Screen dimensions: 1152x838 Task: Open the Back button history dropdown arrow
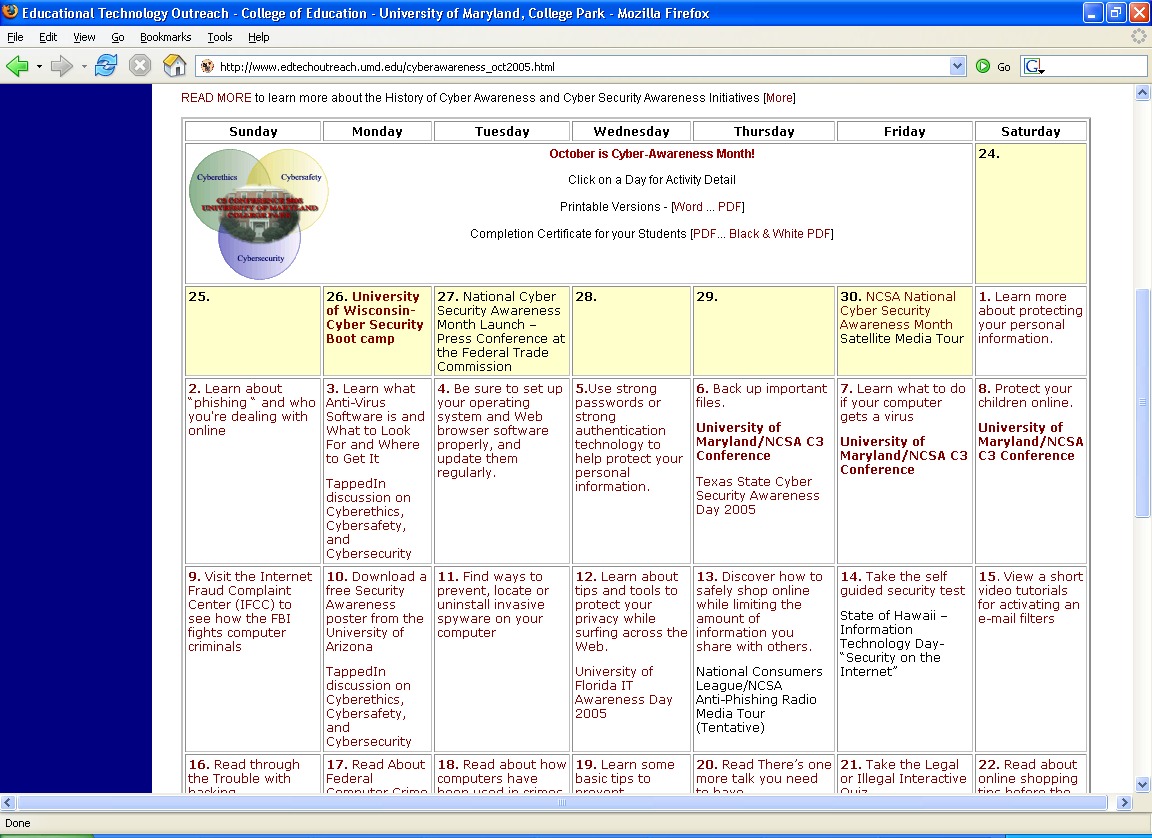(x=39, y=66)
